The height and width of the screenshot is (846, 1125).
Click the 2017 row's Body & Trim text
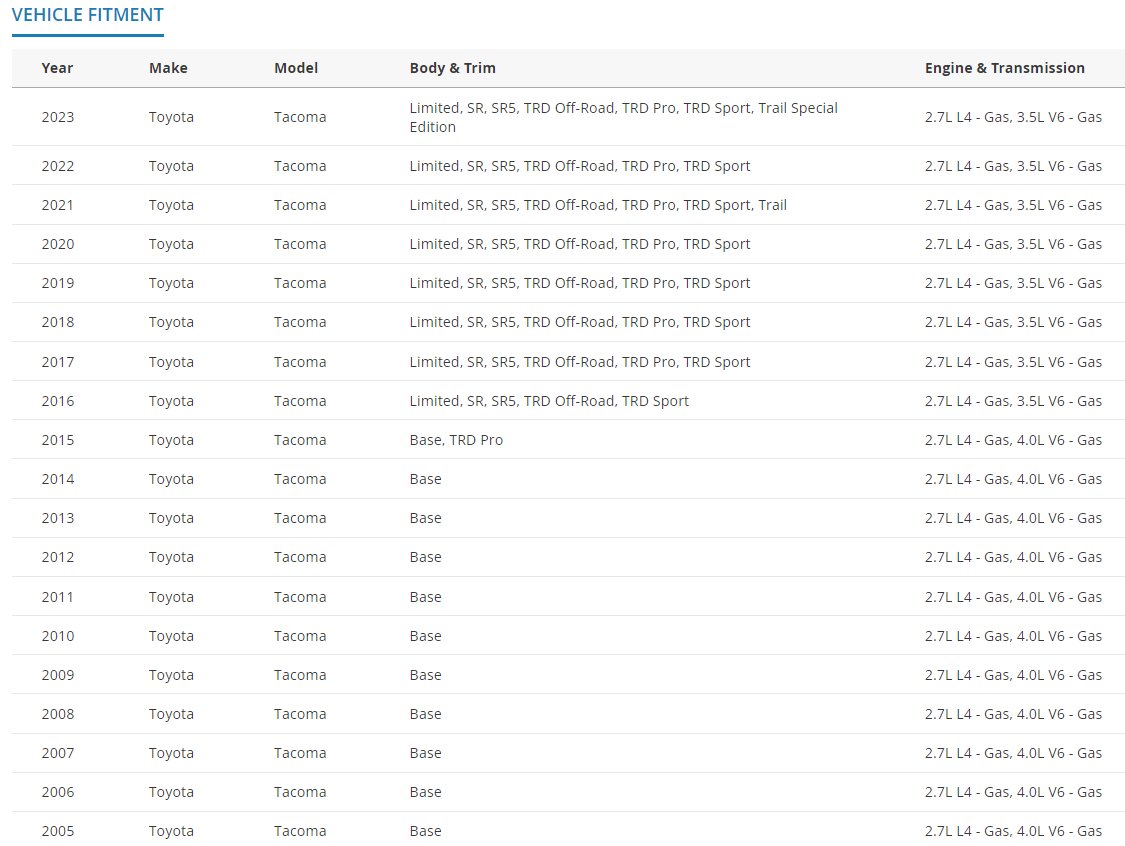pos(580,362)
